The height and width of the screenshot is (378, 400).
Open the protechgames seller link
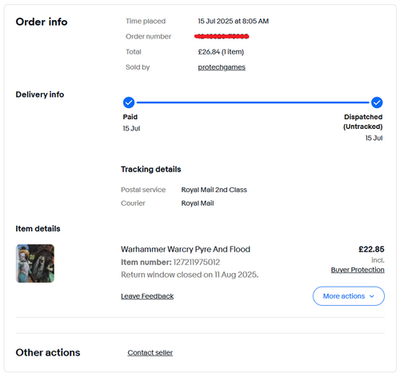click(x=222, y=67)
